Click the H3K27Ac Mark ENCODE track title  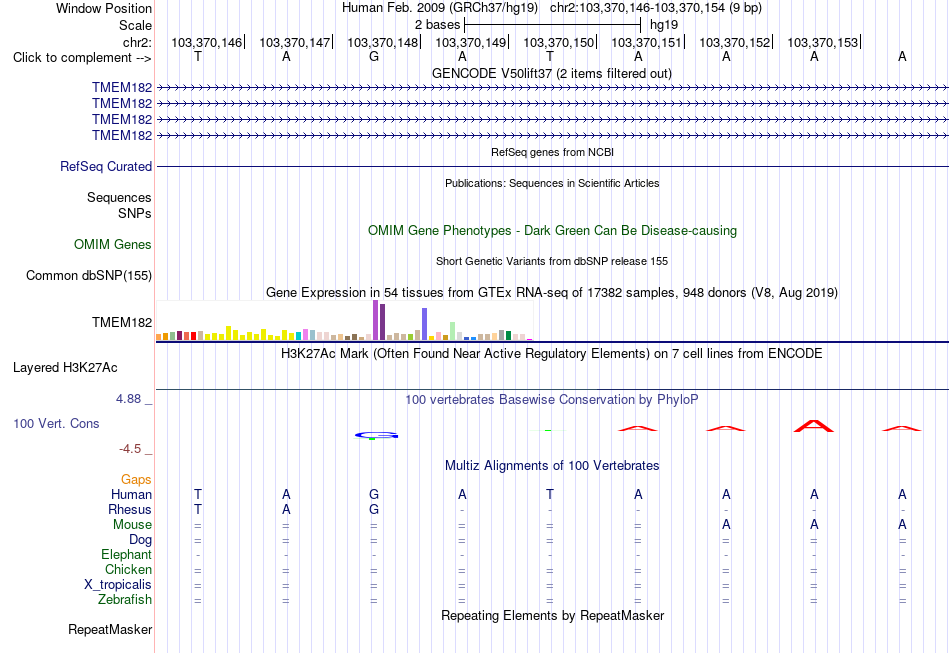click(551, 353)
